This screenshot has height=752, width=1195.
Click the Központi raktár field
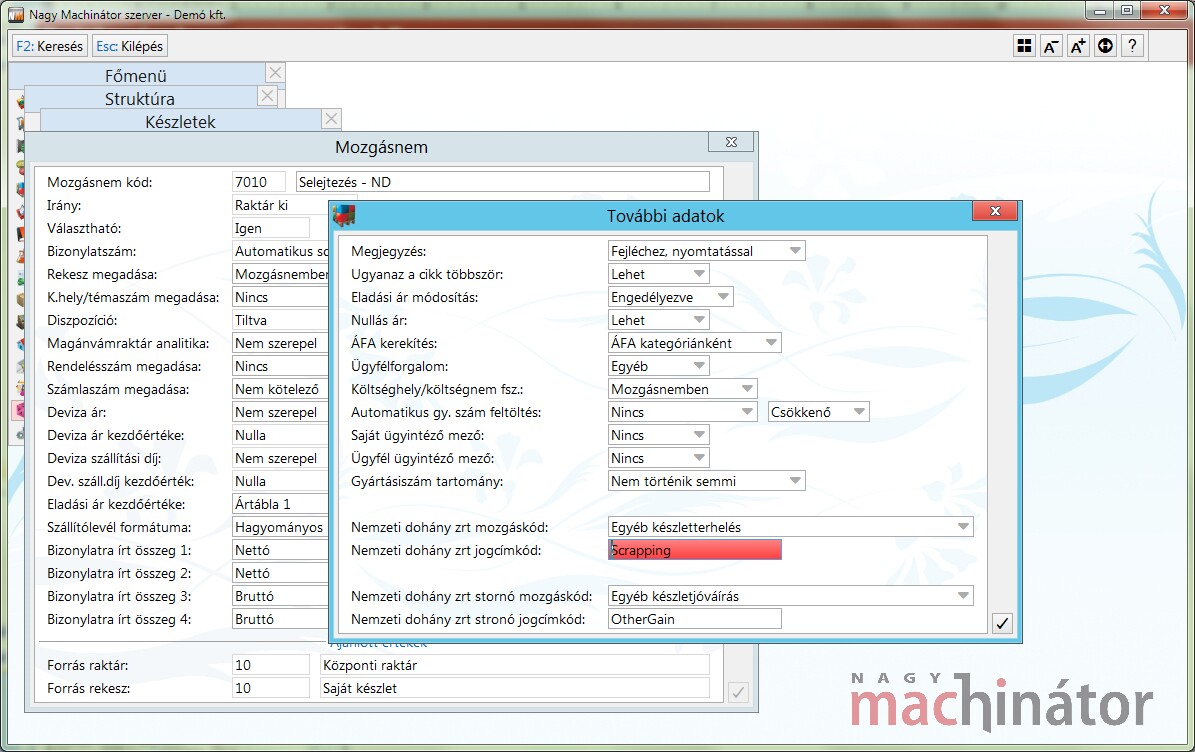click(514, 665)
